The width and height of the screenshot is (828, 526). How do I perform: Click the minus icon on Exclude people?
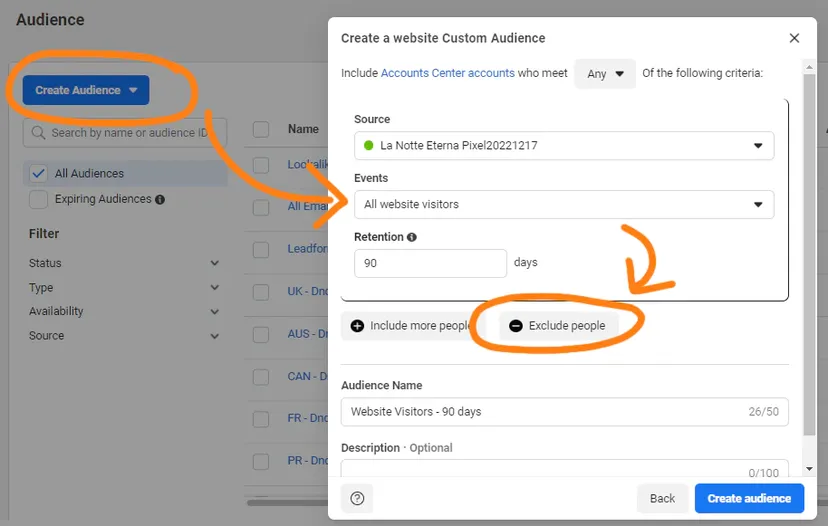tap(516, 326)
